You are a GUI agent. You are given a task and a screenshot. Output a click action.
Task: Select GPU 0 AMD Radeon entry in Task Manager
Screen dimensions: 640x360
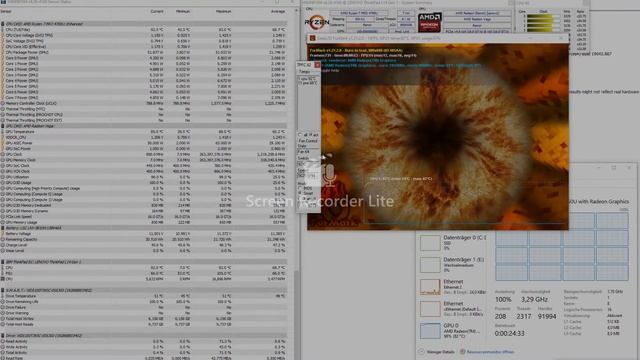pos(452,331)
